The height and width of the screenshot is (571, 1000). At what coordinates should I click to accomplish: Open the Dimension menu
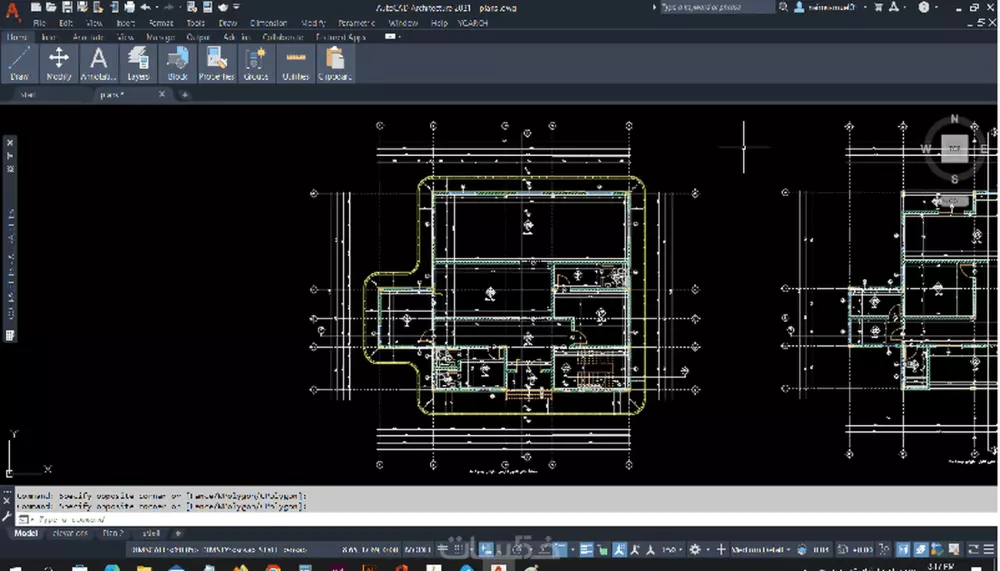click(x=267, y=22)
